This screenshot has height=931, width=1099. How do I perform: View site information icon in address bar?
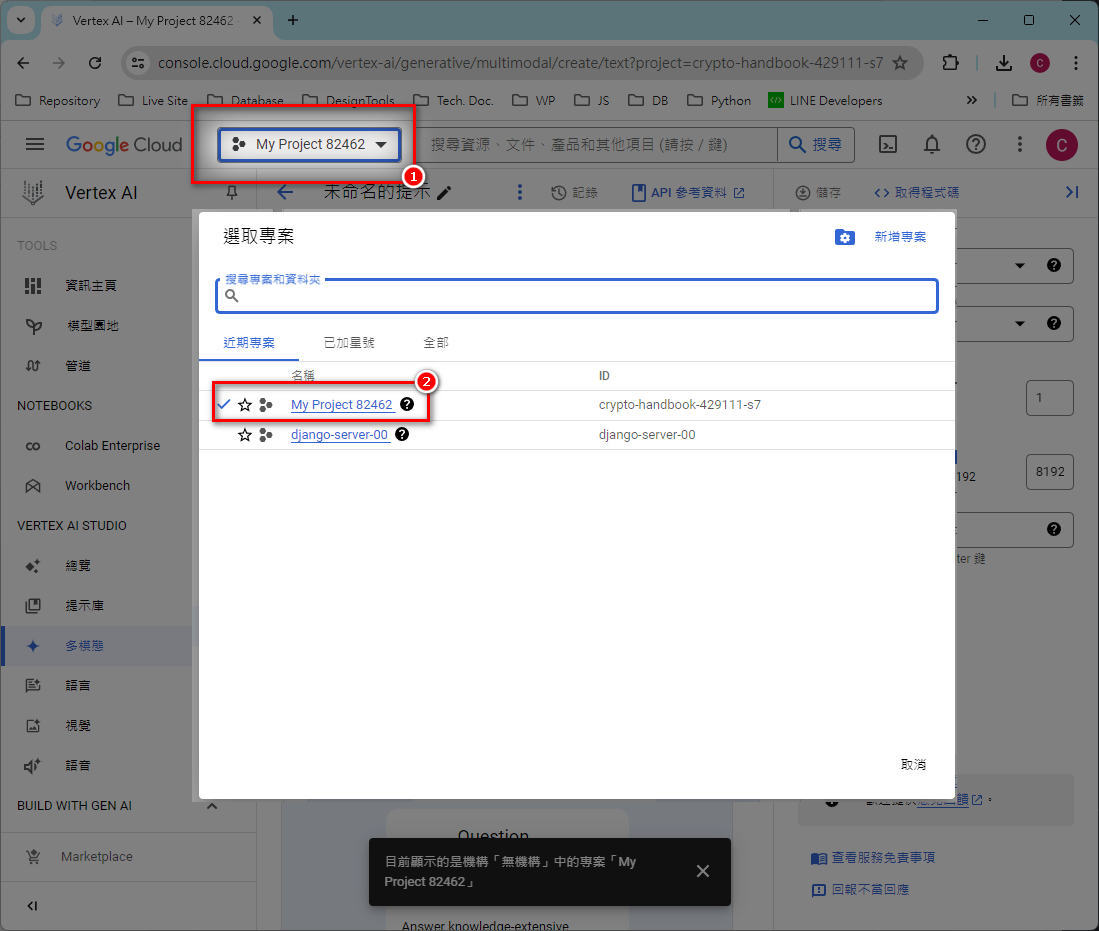[139, 63]
